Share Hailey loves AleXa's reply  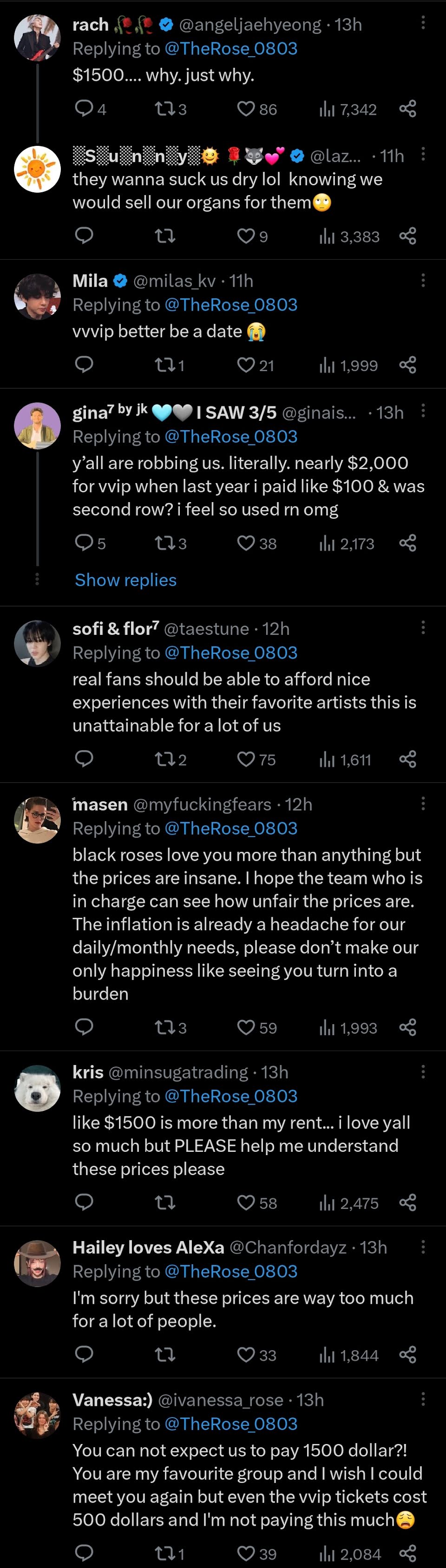(x=407, y=1355)
